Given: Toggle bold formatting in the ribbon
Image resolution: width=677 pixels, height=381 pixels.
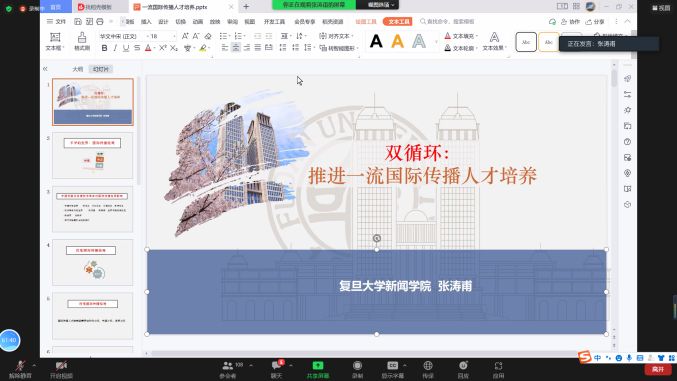Looking at the screenshot, I should (x=104, y=48).
